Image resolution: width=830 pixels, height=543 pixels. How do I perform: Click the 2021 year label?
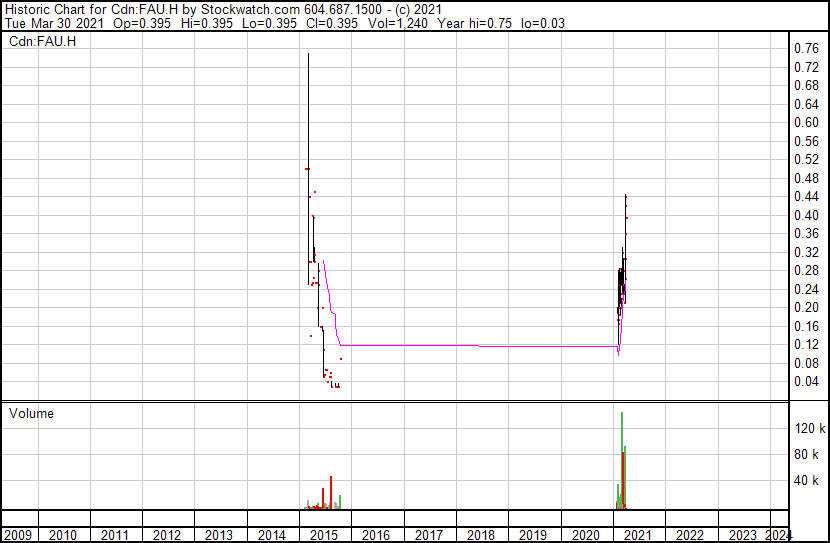click(637, 535)
